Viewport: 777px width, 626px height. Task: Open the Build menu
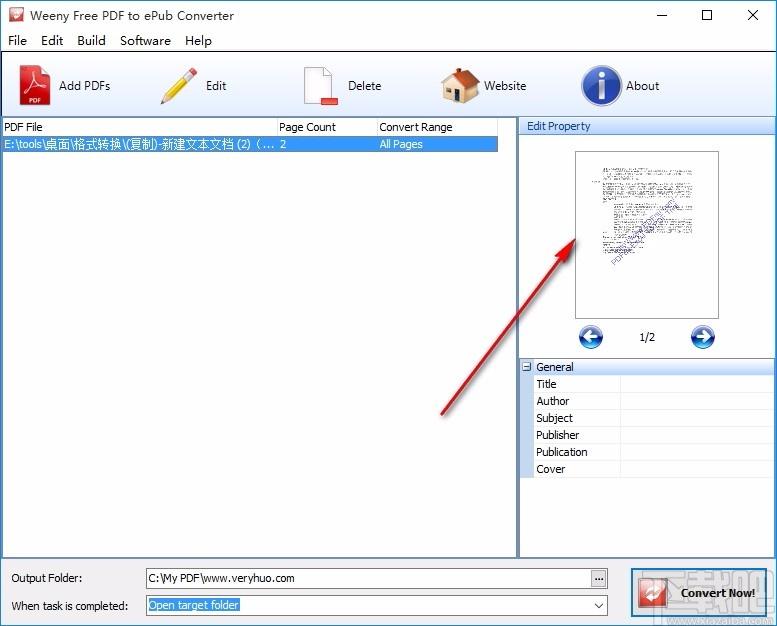coord(91,41)
